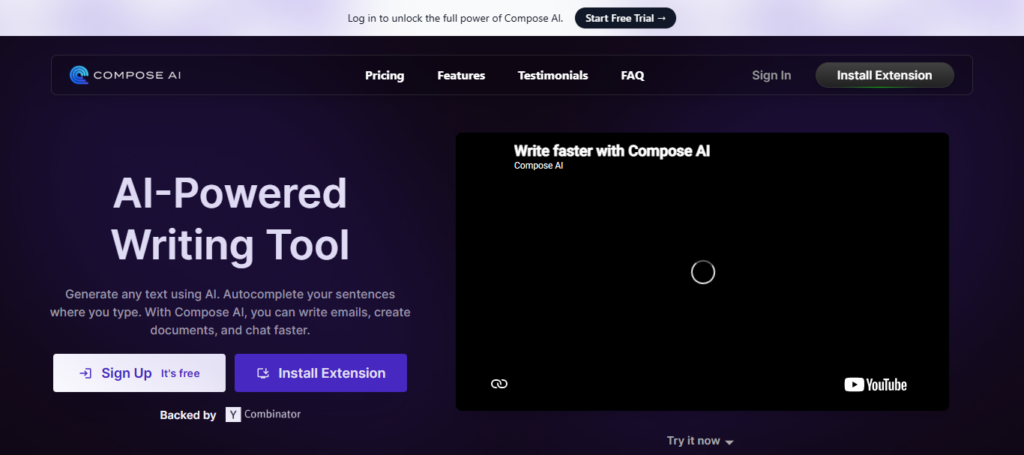Image resolution: width=1024 pixels, height=455 pixels.
Task: Go to the Features section
Action: [461, 75]
